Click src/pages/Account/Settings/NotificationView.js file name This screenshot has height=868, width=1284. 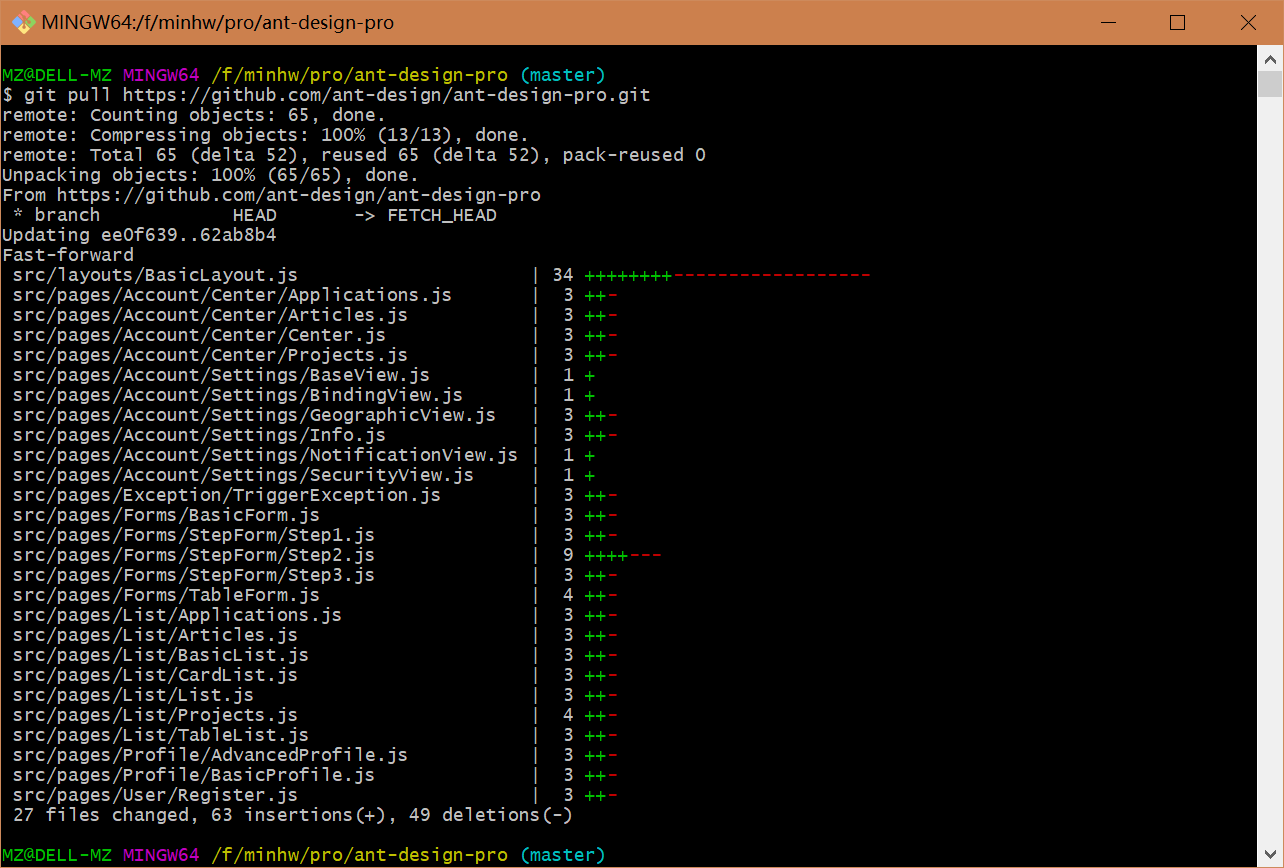(x=265, y=455)
